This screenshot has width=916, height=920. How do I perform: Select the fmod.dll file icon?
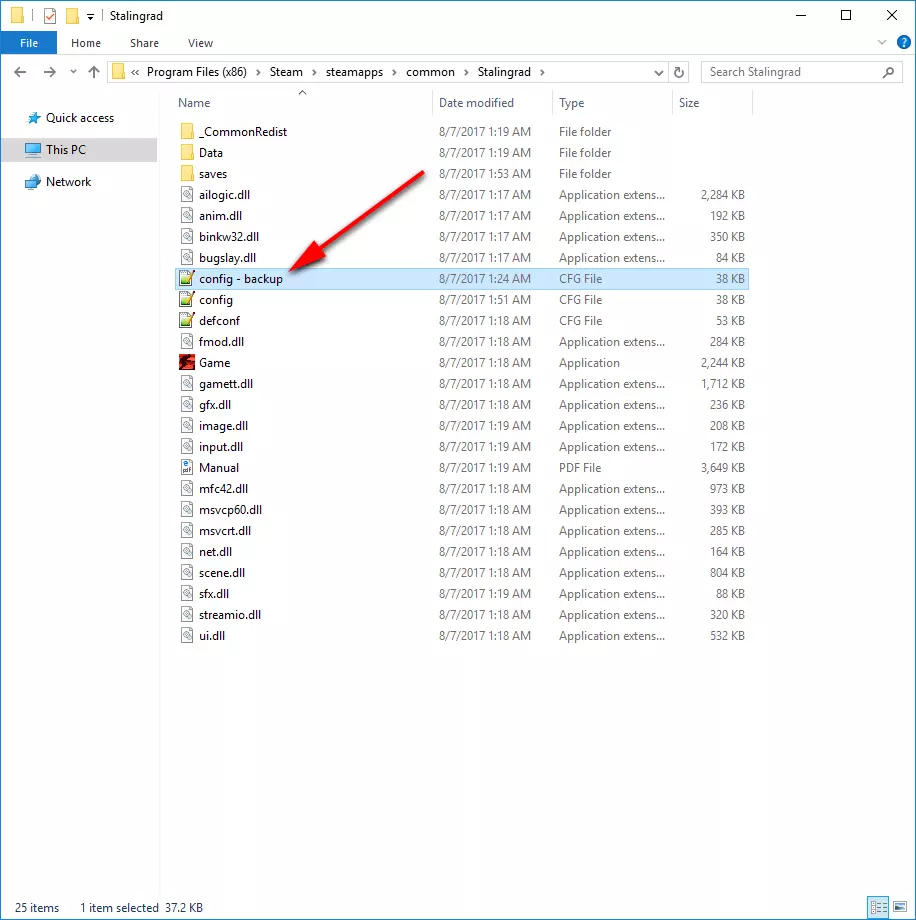click(187, 341)
